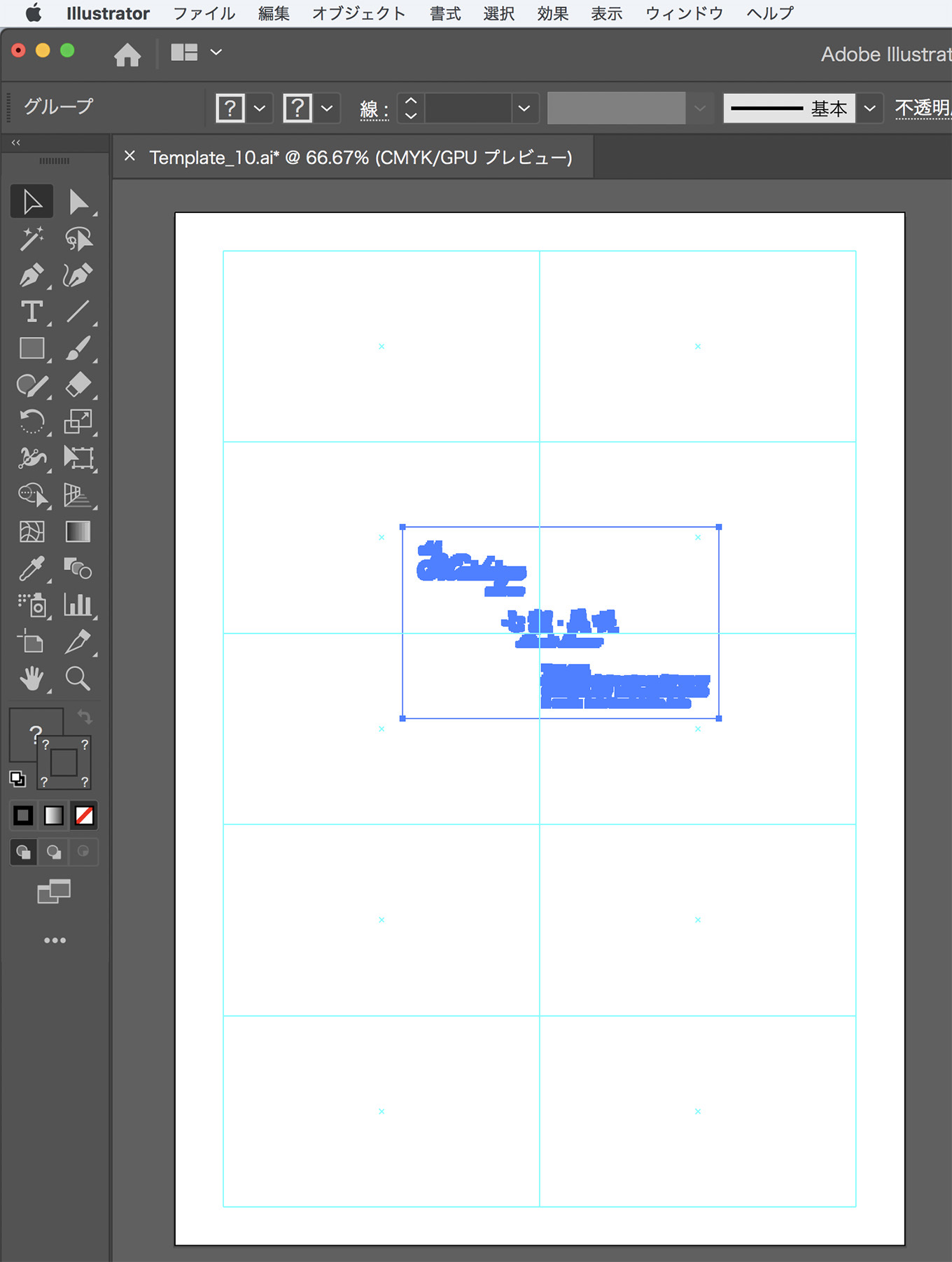Select the Lasso tool
The width and height of the screenshot is (952, 1262).
(x=78, y=239)
